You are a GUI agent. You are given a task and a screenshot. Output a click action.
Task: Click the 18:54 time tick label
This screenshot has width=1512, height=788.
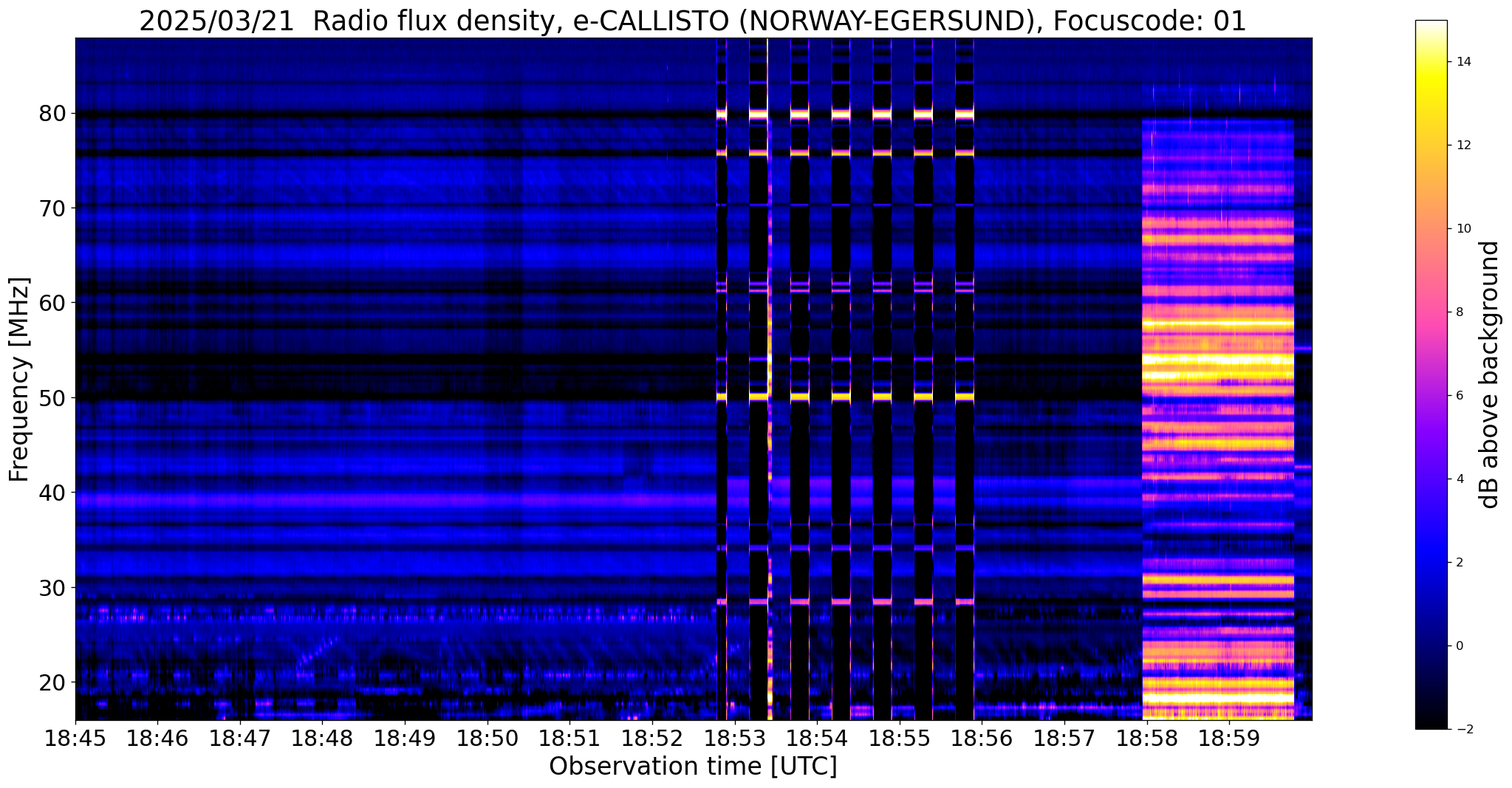point(817,738)
